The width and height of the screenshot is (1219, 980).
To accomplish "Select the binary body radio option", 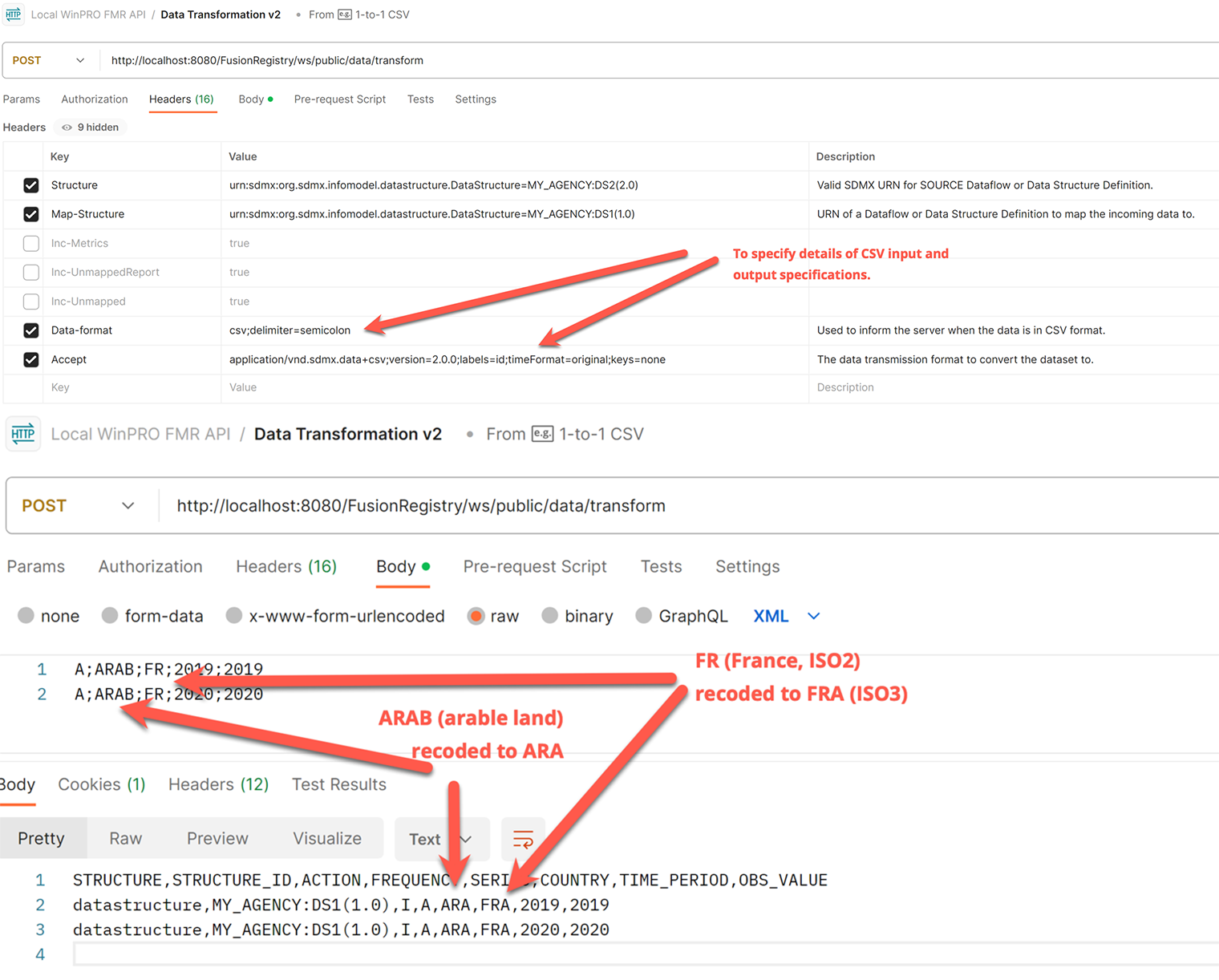I will 550,616.
